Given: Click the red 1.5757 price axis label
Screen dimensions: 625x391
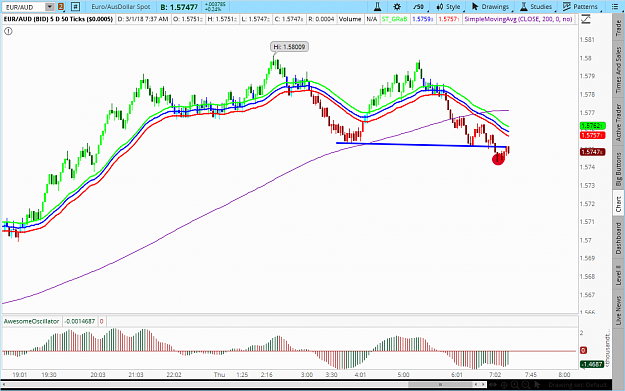Looking at the screenshot, I should point(592,136).
